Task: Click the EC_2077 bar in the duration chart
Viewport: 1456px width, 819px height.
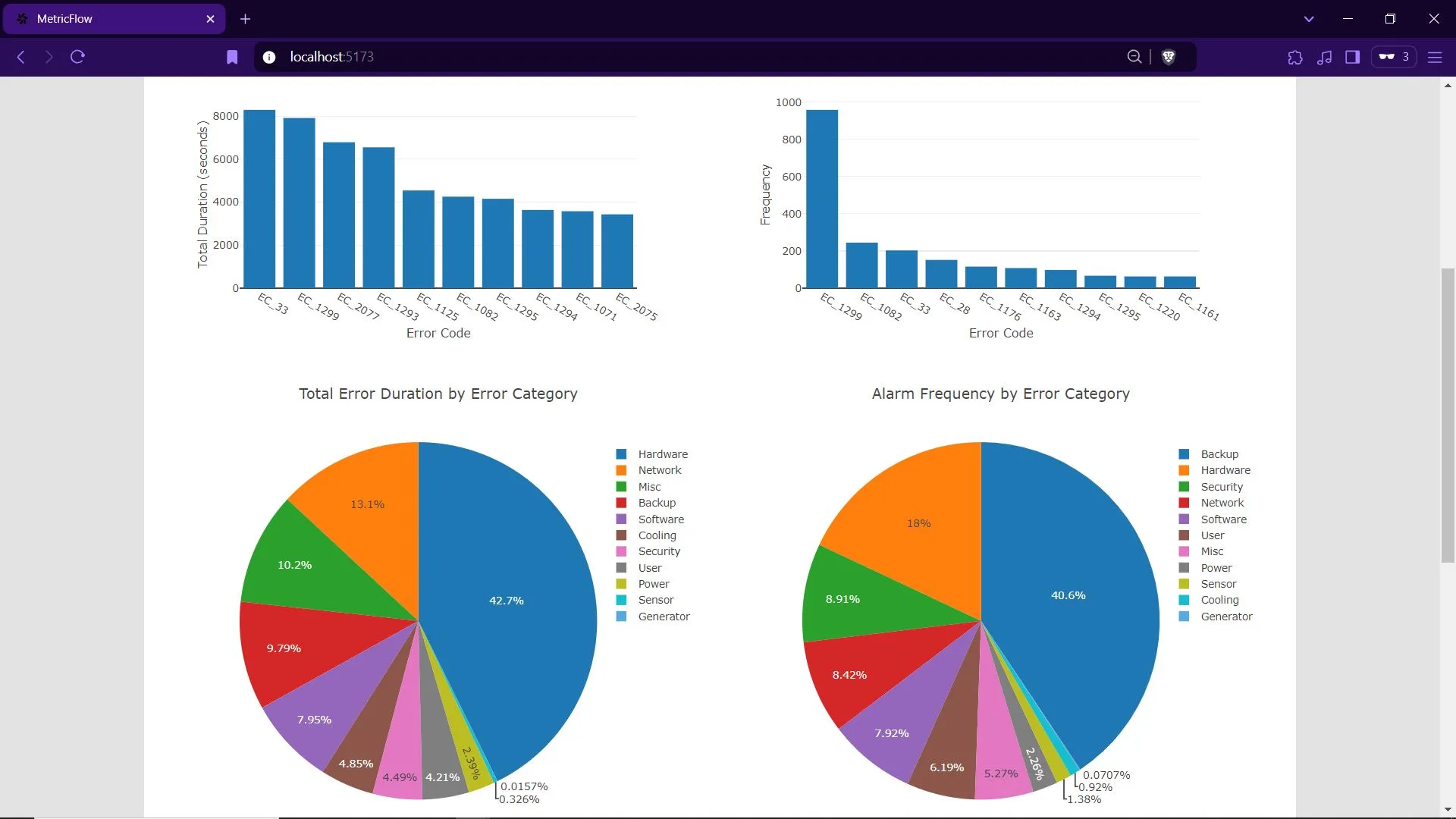Action: pos(339,215)
